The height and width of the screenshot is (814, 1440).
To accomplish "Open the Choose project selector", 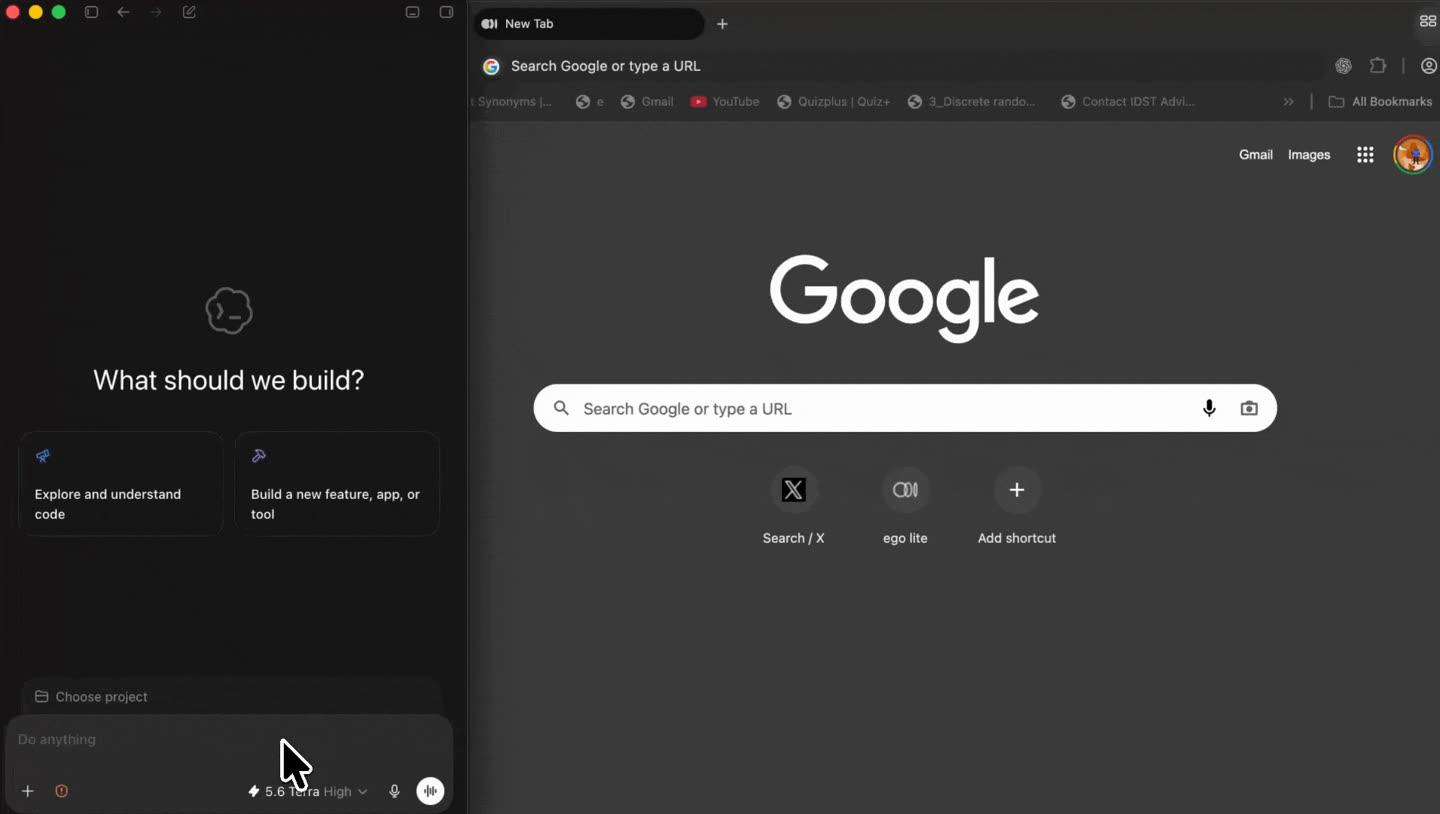I will [91, 697].
